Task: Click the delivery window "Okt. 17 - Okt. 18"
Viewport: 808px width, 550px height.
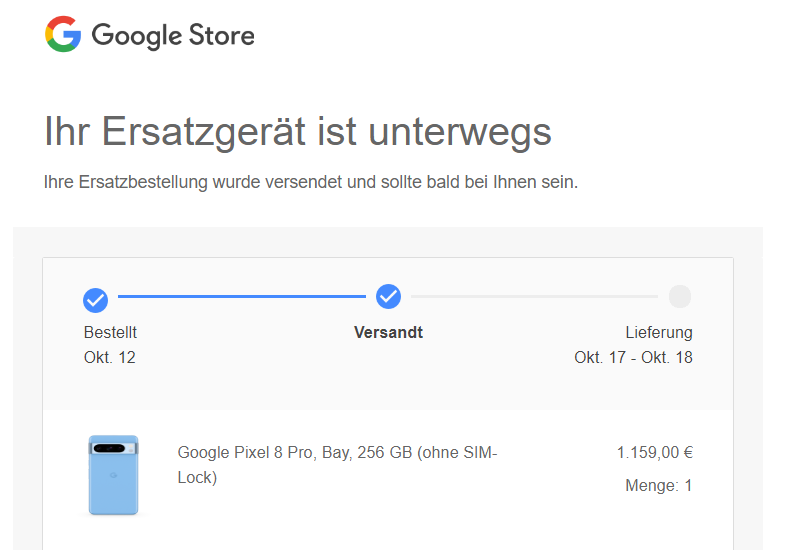Action: click(633, 357)
